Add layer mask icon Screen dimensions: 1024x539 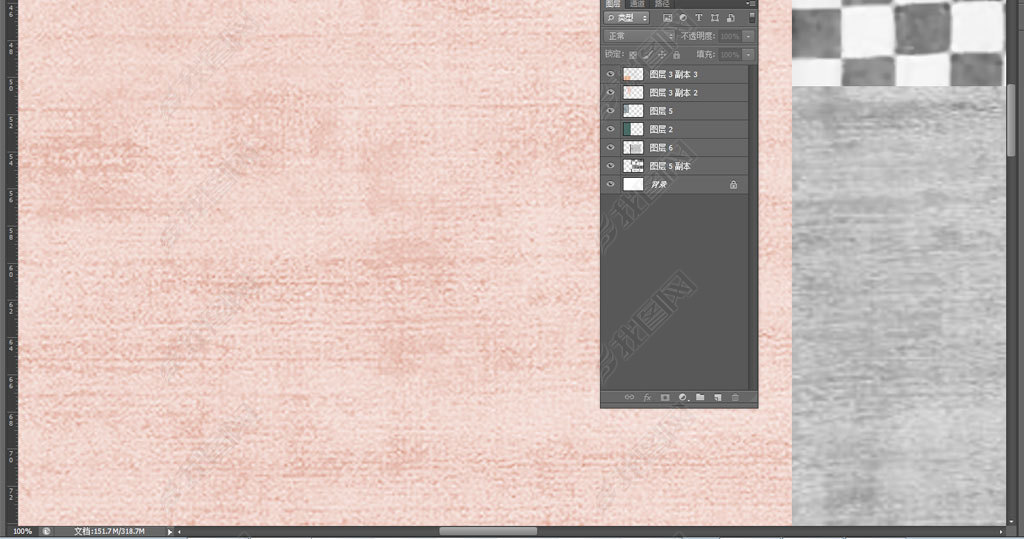pos(665,397)
